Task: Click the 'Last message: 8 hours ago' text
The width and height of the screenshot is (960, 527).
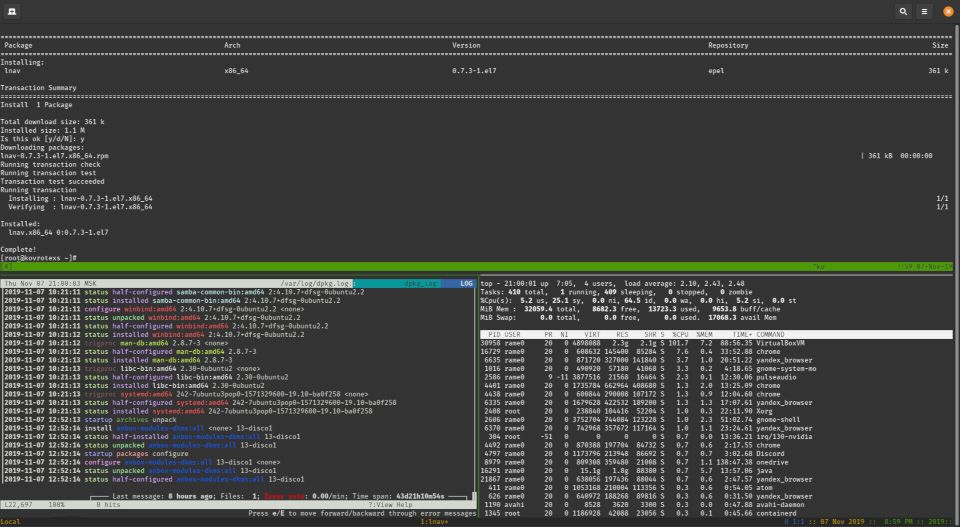Action: click(162, 496)
